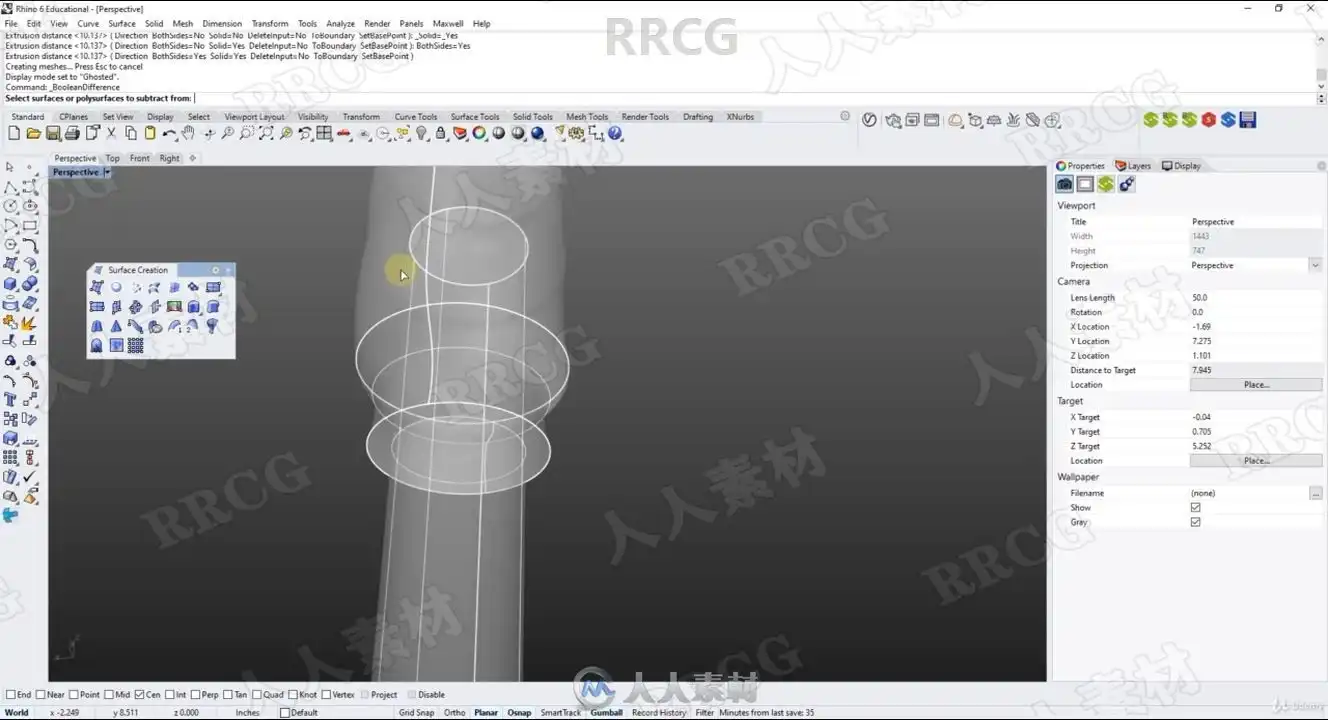Screen dimensions: 1328x720
Task: Click the command prompt input line
Action: [x=660, y=98]
